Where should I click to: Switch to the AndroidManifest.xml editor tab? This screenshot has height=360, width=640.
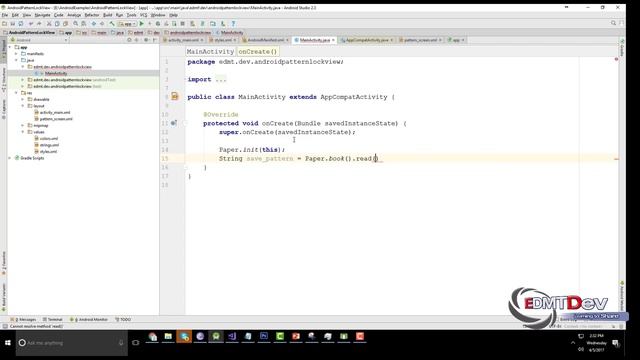coord(265,40)
